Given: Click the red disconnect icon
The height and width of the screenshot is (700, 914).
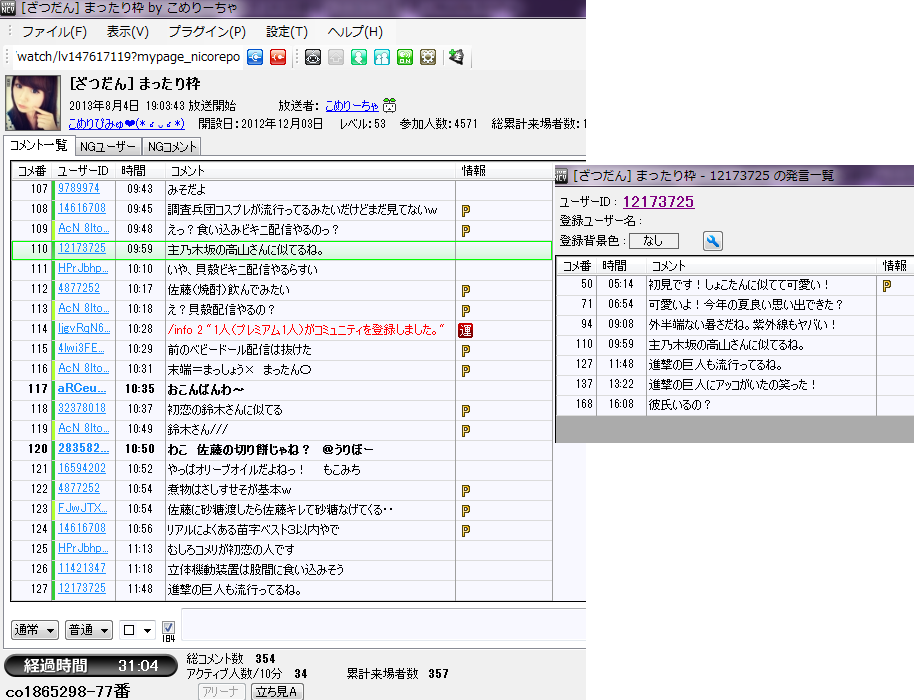Looking at the screenshot, I should [278, 57].
